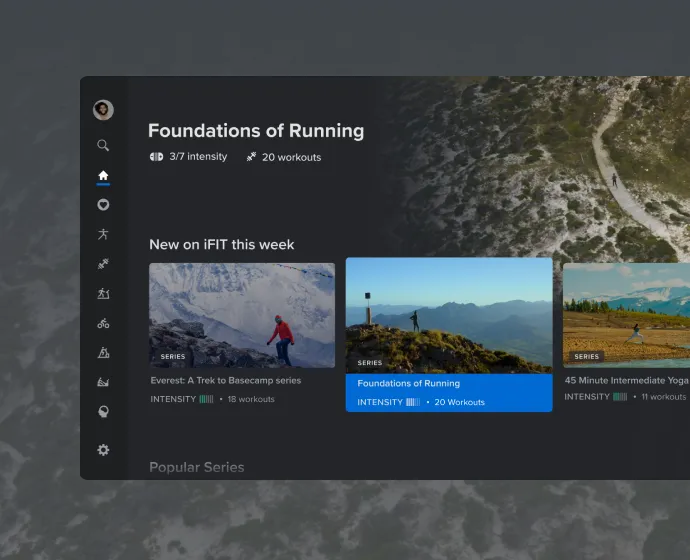This screenshot has height=560, width=690.
Task: Click the 11 workouts text under Yoga
Action: [x=664, y=397]
